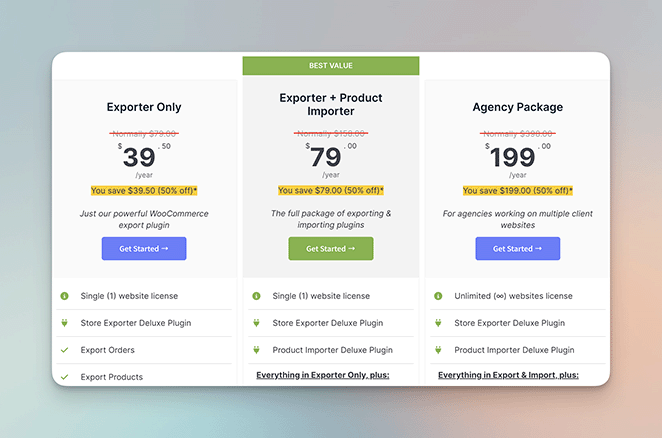Click Get Started under Exporter Only
Screen dimensions: 662x438
coord(144,248)
